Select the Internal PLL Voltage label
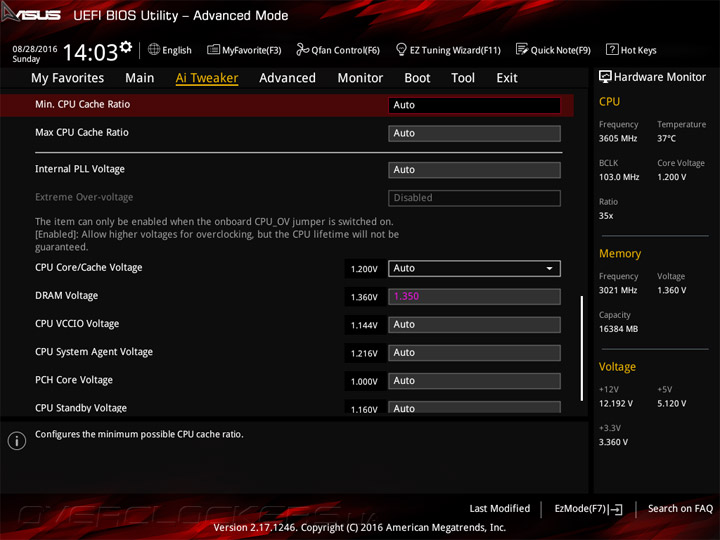The image size is (720, 540). tap(80, 169)
